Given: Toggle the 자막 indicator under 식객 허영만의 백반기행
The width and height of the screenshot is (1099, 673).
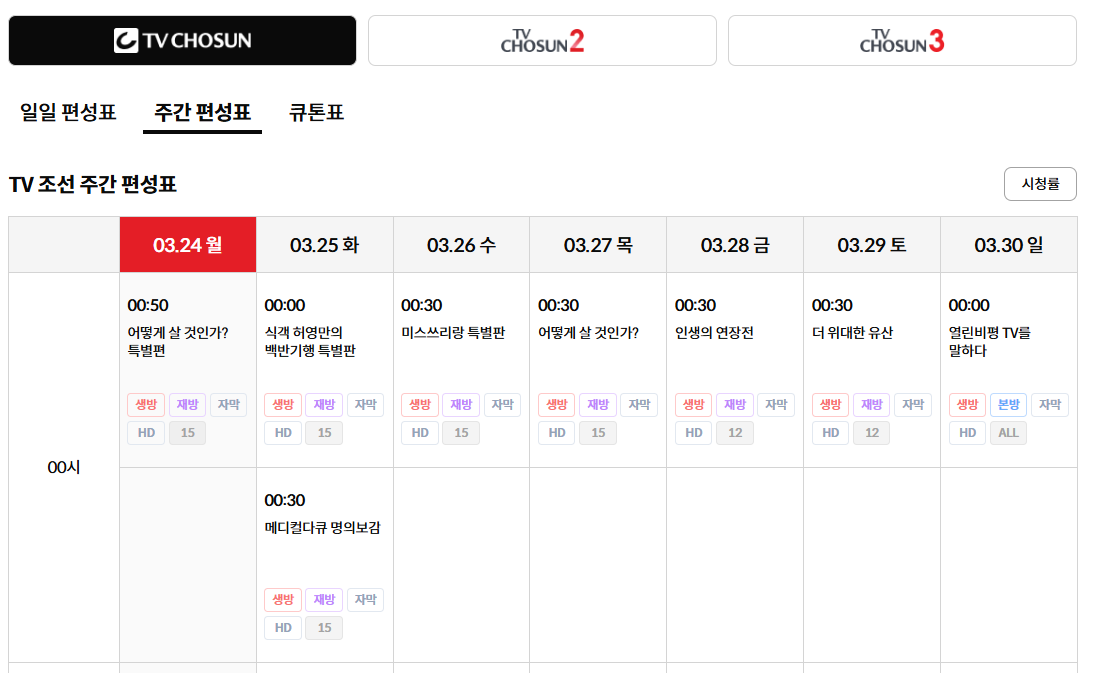Looking at the screenshot, I should click(x=366, y=405).
